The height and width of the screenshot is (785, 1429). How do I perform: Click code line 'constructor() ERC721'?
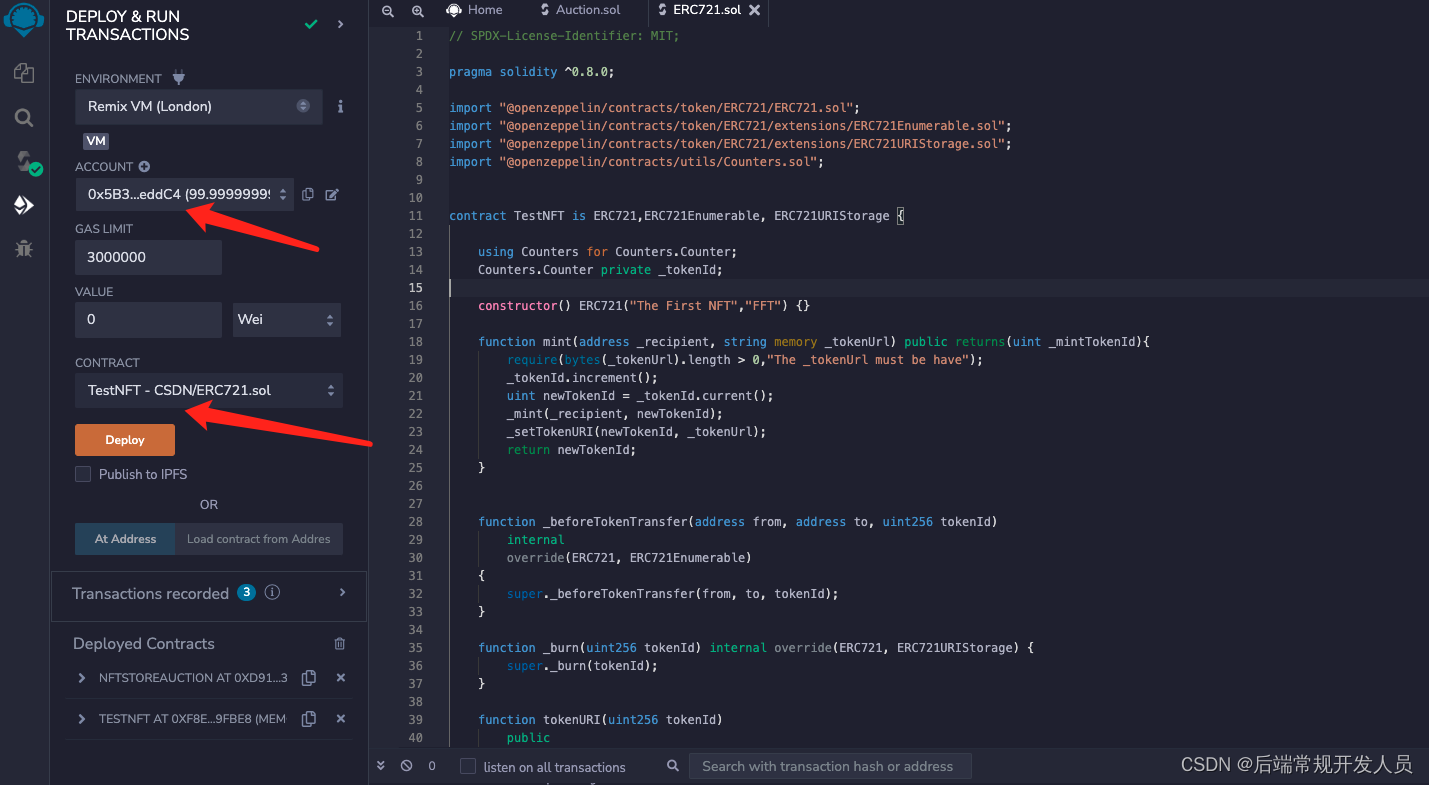pos(644,306)
